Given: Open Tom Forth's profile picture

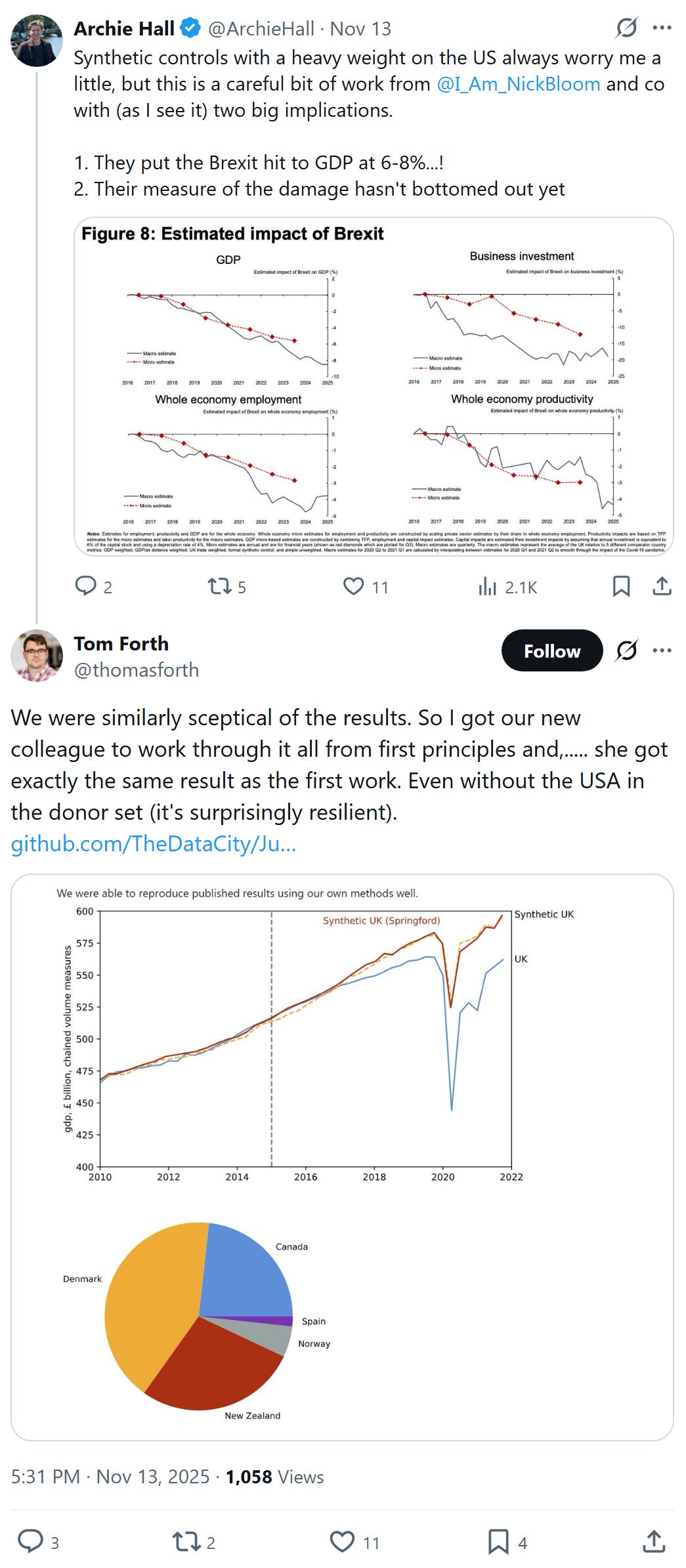Looking at the screenshot, I should tap(37, 656).
